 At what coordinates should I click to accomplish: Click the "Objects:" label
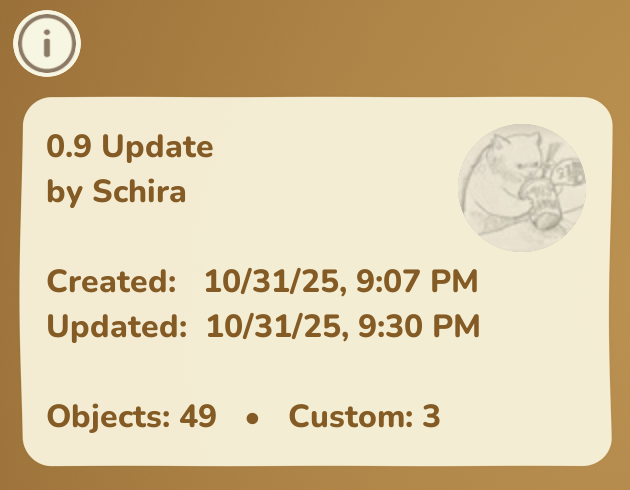107,416
